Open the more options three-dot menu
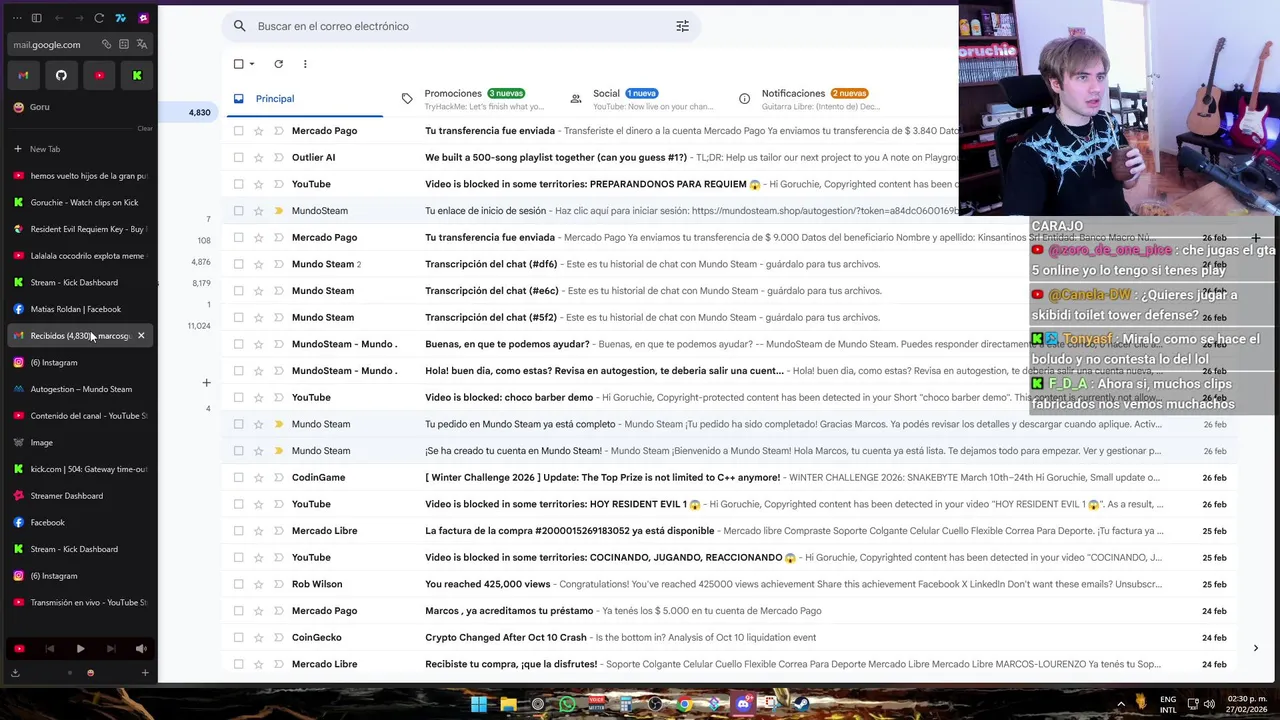This screenshot has height=720, width=1280. tap(305, 64)
